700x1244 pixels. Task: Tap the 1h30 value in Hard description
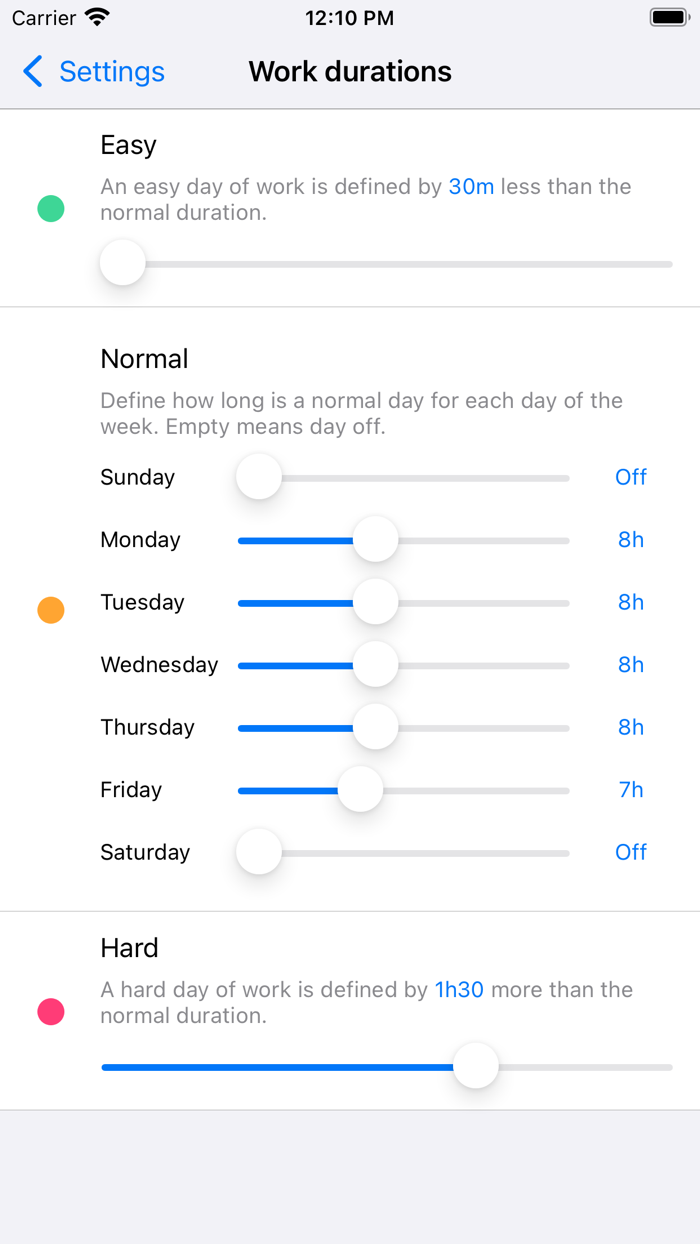click(x=459, y=990)
